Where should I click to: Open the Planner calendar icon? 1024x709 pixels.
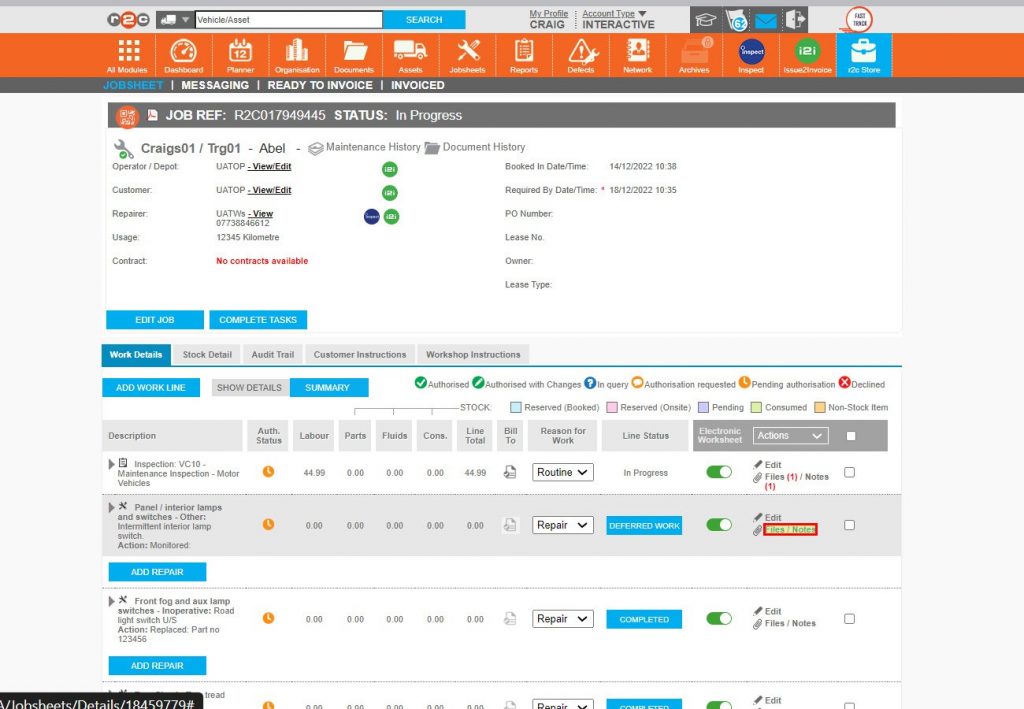coord(240,50)
